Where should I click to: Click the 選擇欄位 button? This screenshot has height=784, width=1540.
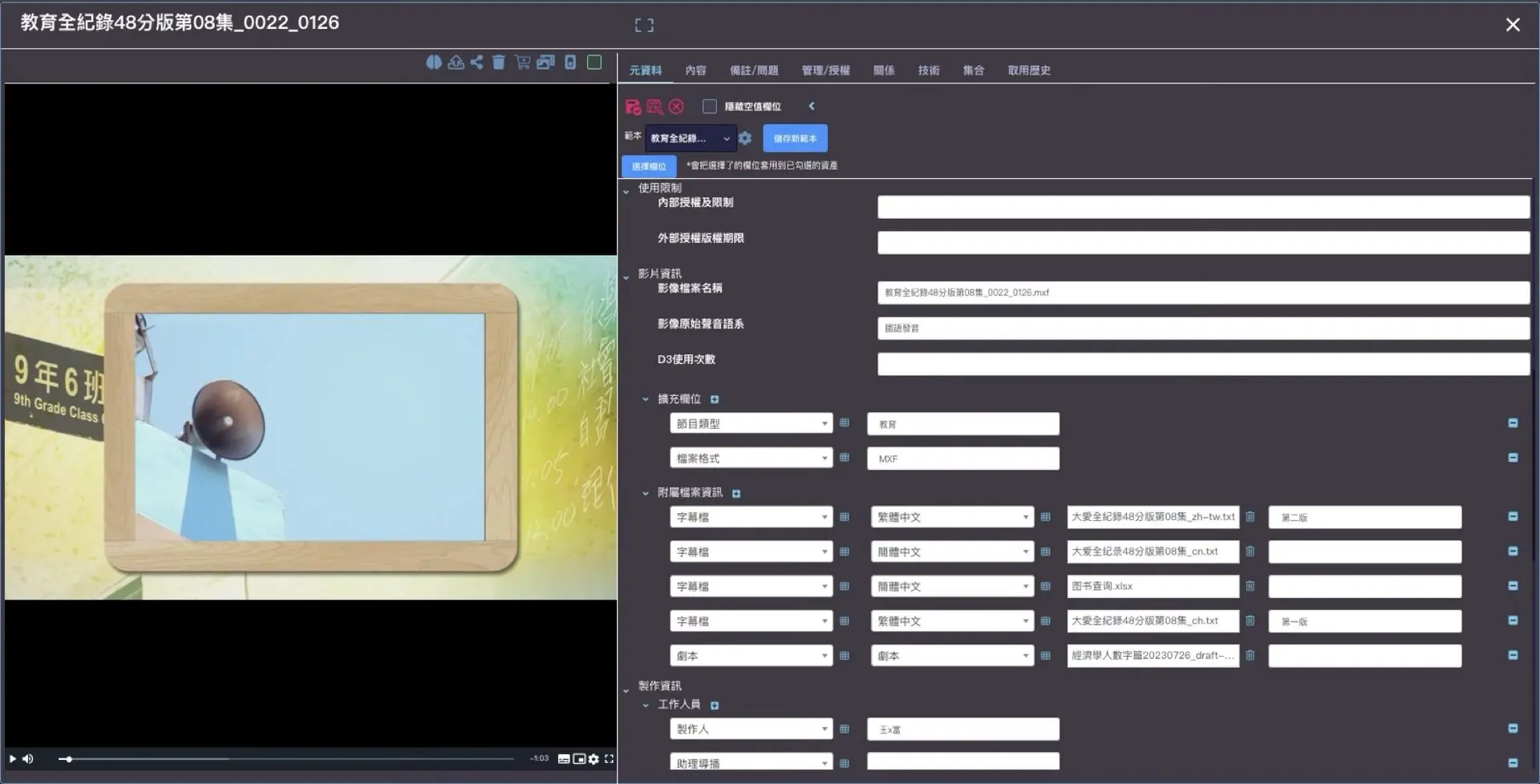[649, 167]
